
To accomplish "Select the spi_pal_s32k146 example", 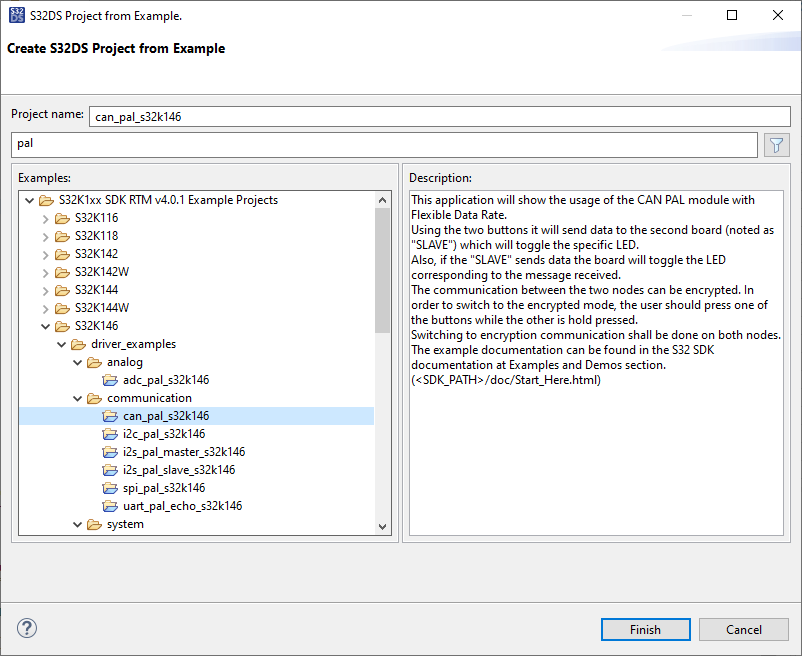I will click(x=164, y=488).
